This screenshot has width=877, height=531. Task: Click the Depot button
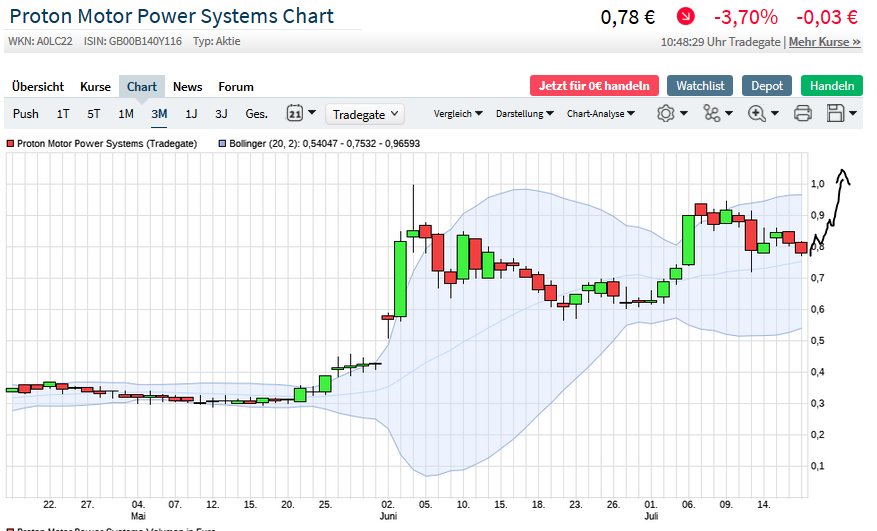767,86
